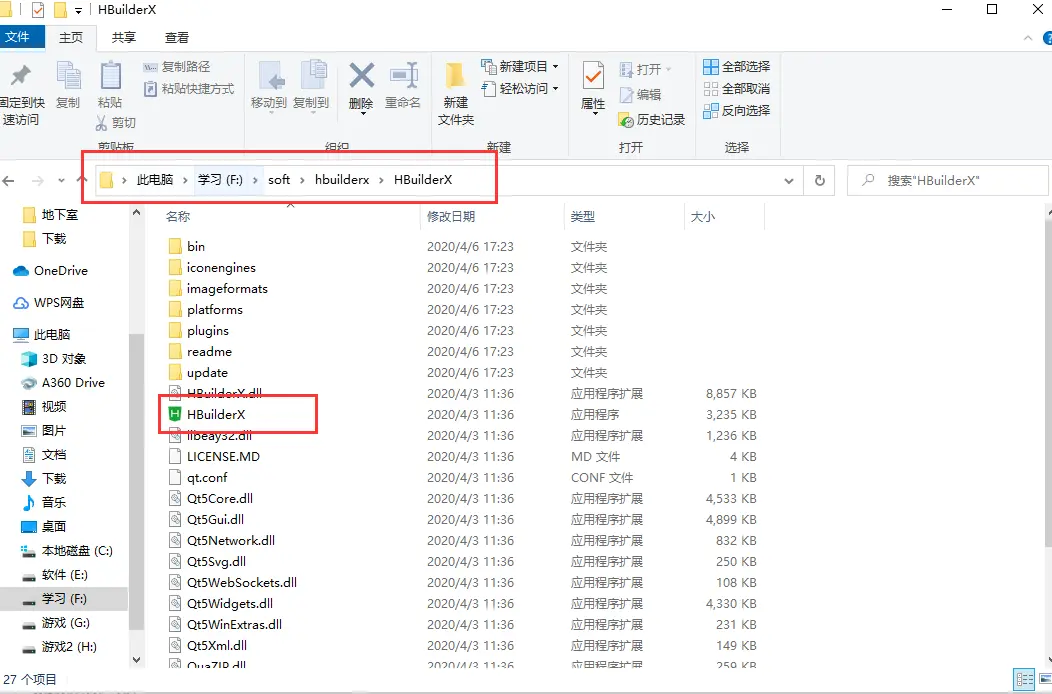Image resolution: width=1052 pixels, height=694 pixels.
Task: Click Select None (全部取消) in the ribbon
Action: coord(737,89)
